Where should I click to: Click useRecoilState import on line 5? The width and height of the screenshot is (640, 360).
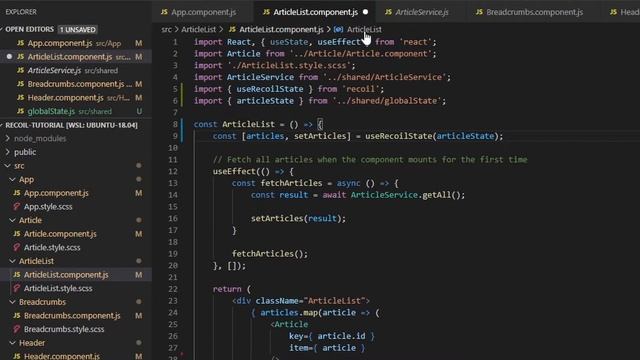[270, 89]
